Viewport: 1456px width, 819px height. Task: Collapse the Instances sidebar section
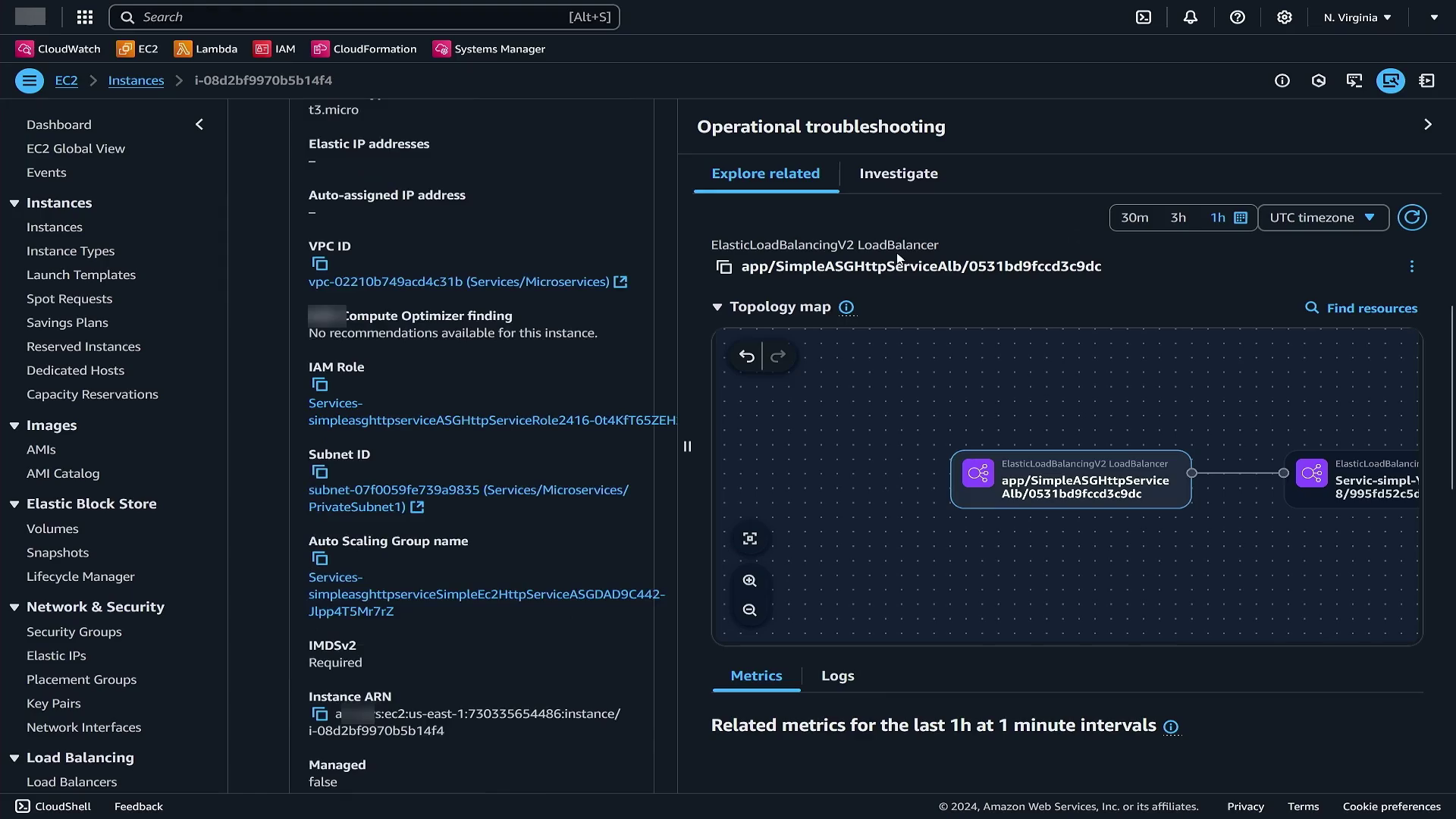click(14, 203)
